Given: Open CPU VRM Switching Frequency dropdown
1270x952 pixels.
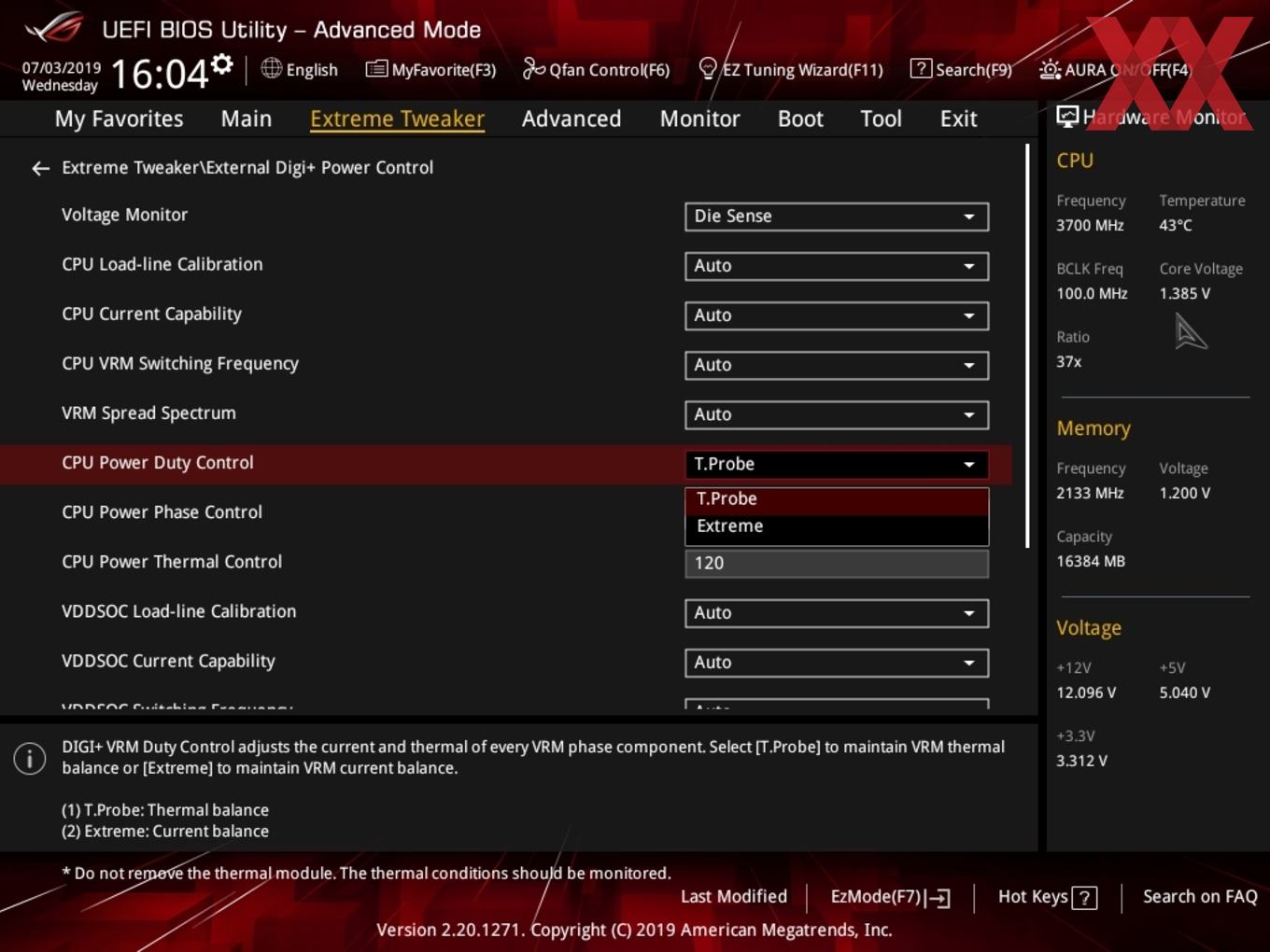Looking at the screenshot, I should tap(837, 365).
